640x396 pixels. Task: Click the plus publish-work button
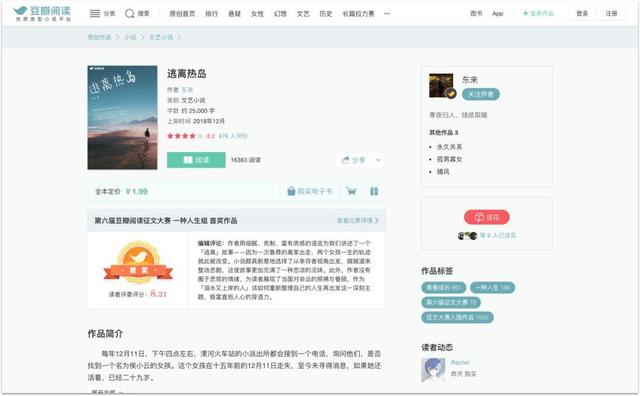(538, 13)
